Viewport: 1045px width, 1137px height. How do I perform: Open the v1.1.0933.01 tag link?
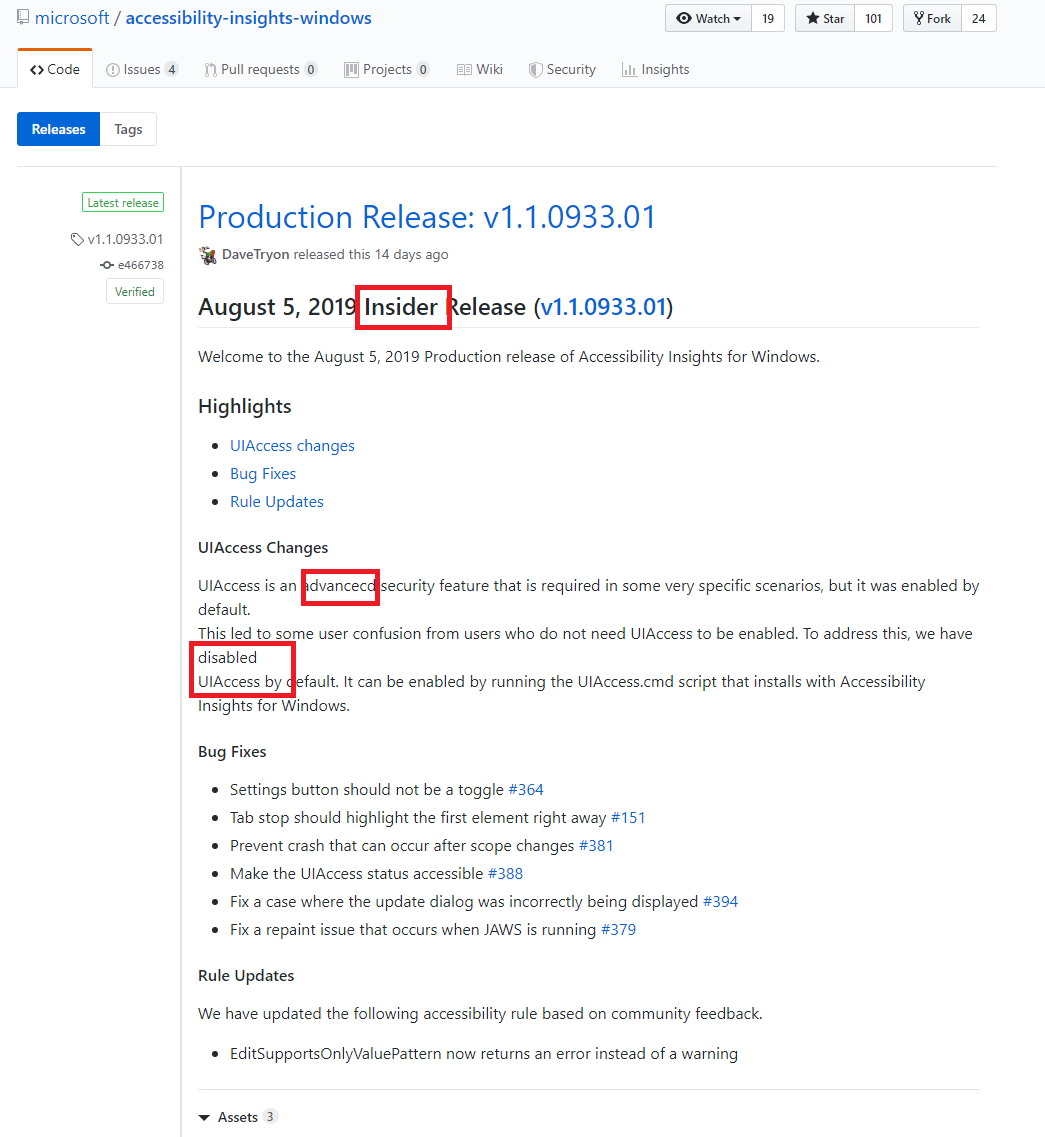(x=125, y=239)
